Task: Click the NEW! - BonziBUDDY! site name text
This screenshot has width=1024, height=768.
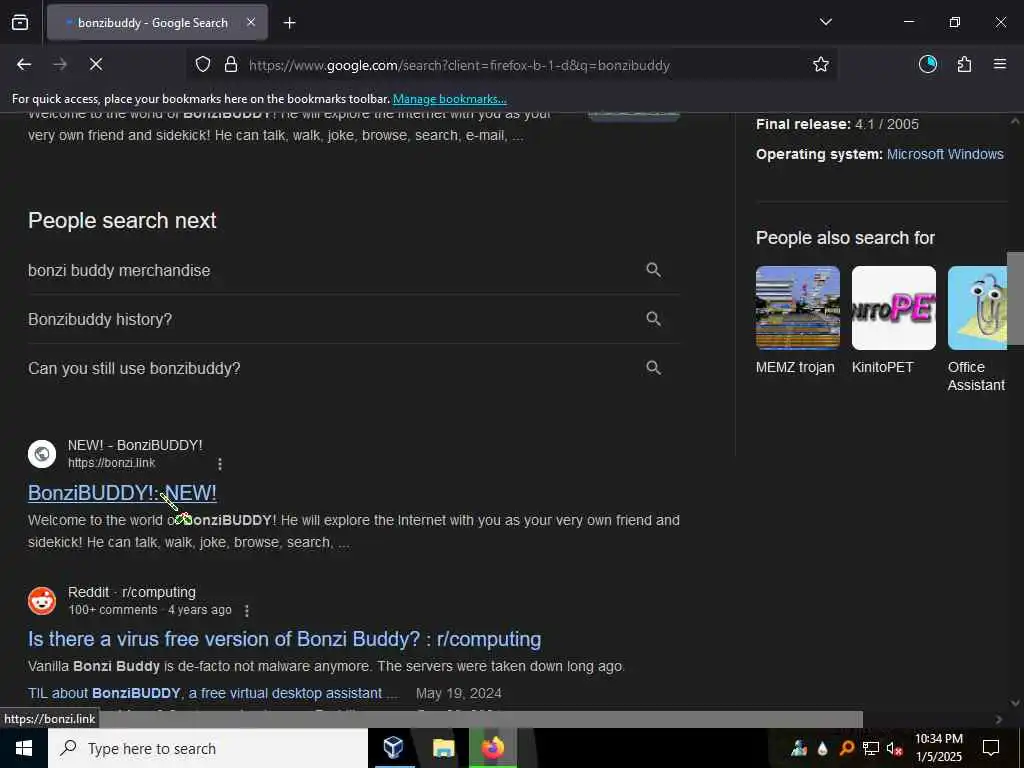Action: 135,445
